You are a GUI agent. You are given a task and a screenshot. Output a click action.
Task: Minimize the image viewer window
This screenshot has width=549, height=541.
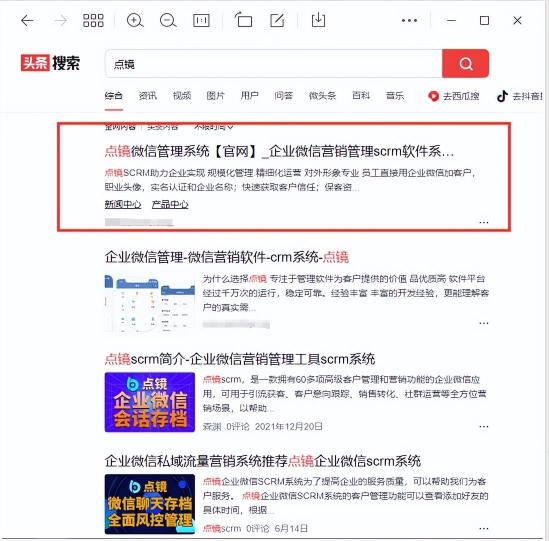point(451,21)
